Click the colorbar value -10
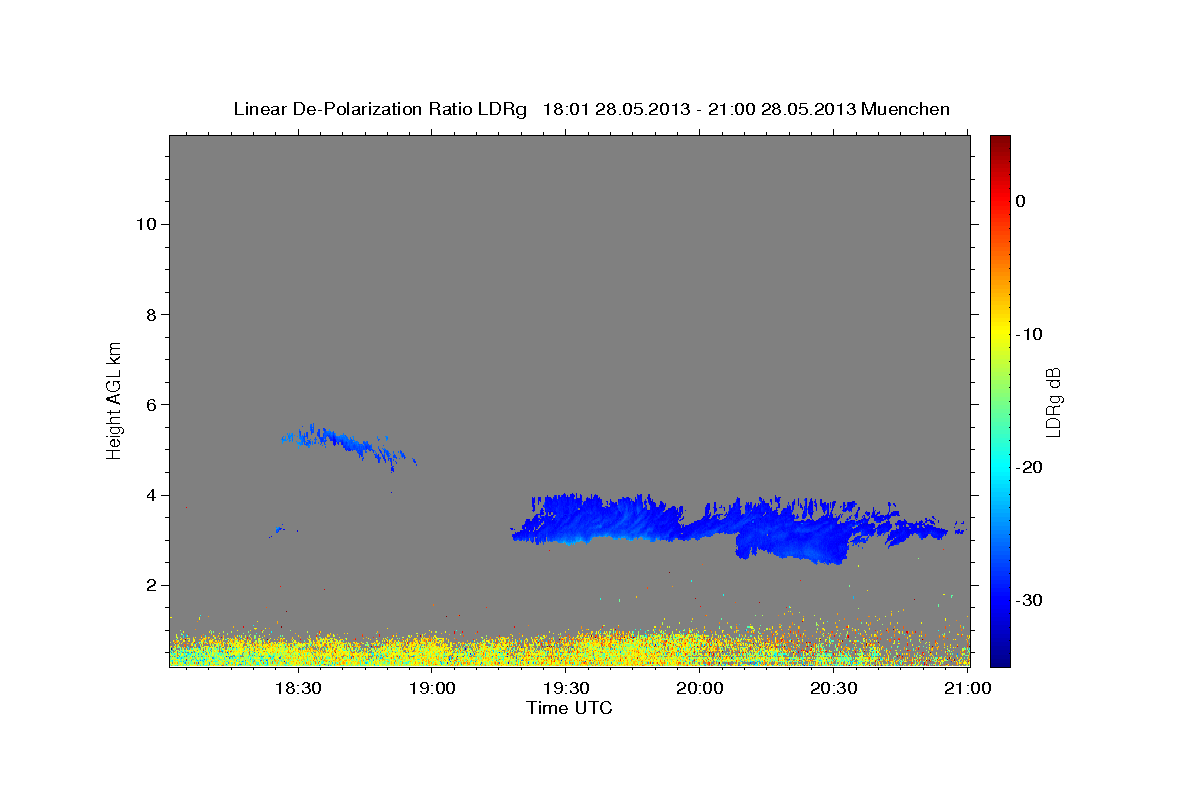The image size is (1200, 800). pos(1029,334)
